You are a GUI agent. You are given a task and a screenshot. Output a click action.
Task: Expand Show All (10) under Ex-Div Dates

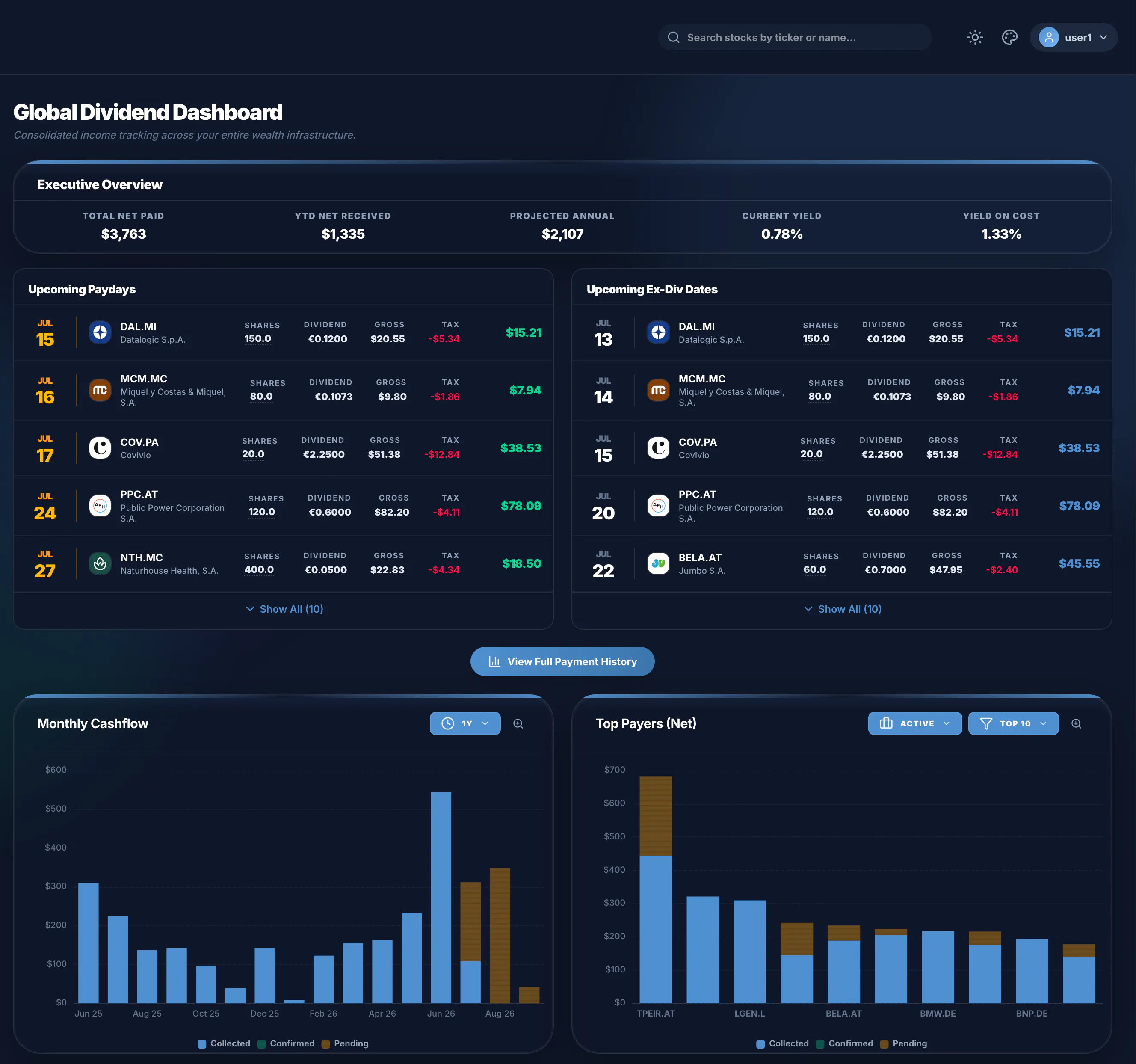842,609
